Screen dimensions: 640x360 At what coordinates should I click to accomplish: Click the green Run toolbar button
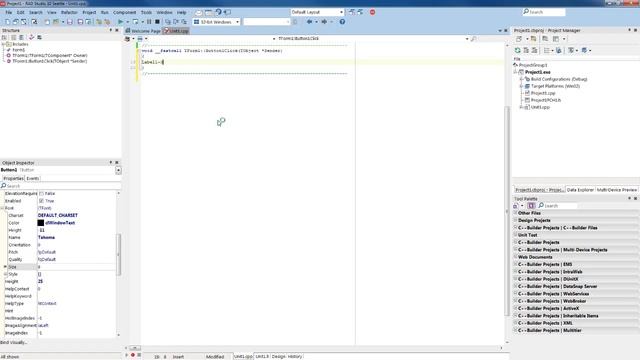[120, 22]
